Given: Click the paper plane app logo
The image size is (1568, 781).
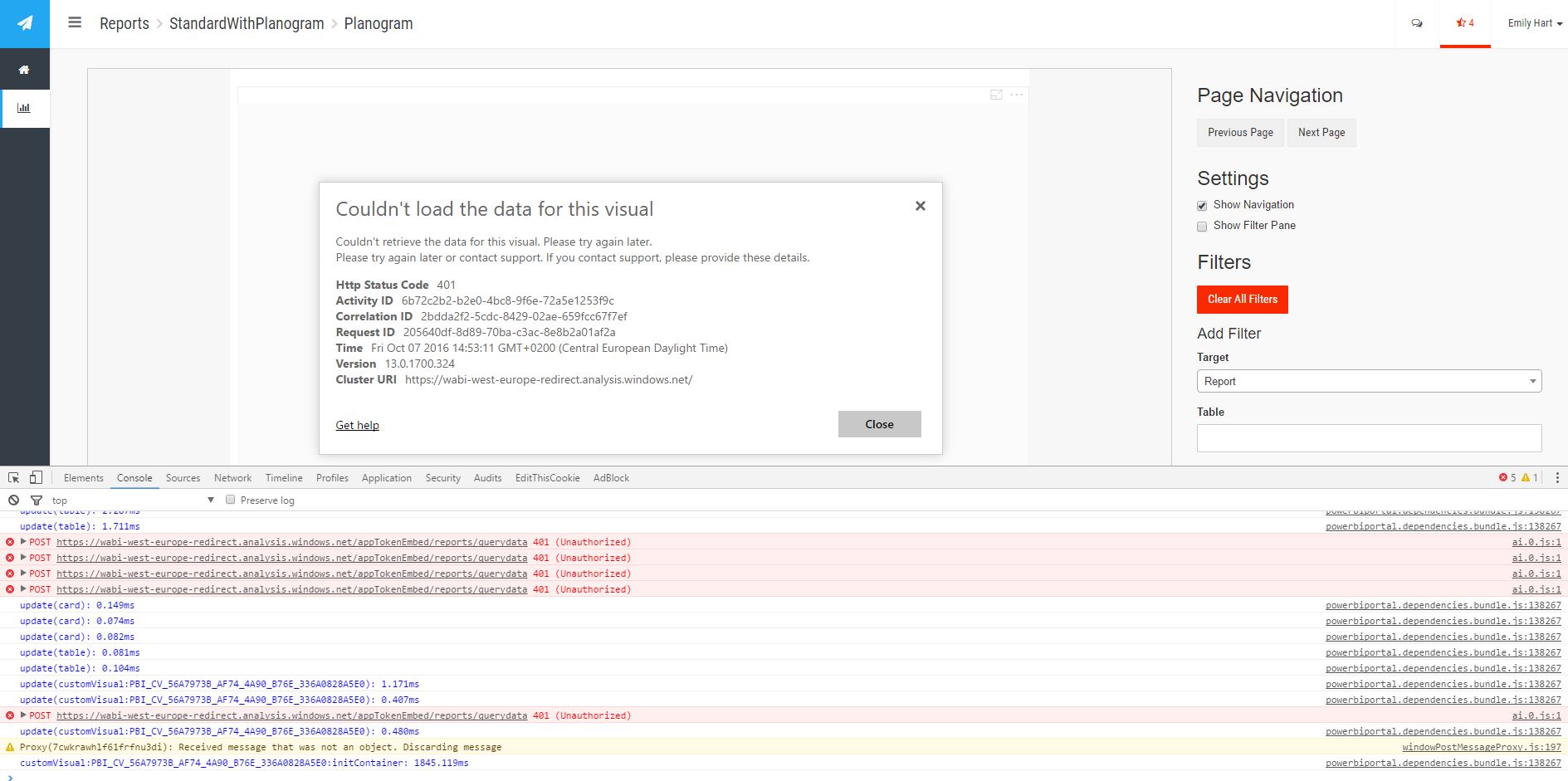Looking at the screenshot, I should pos(25,23).
